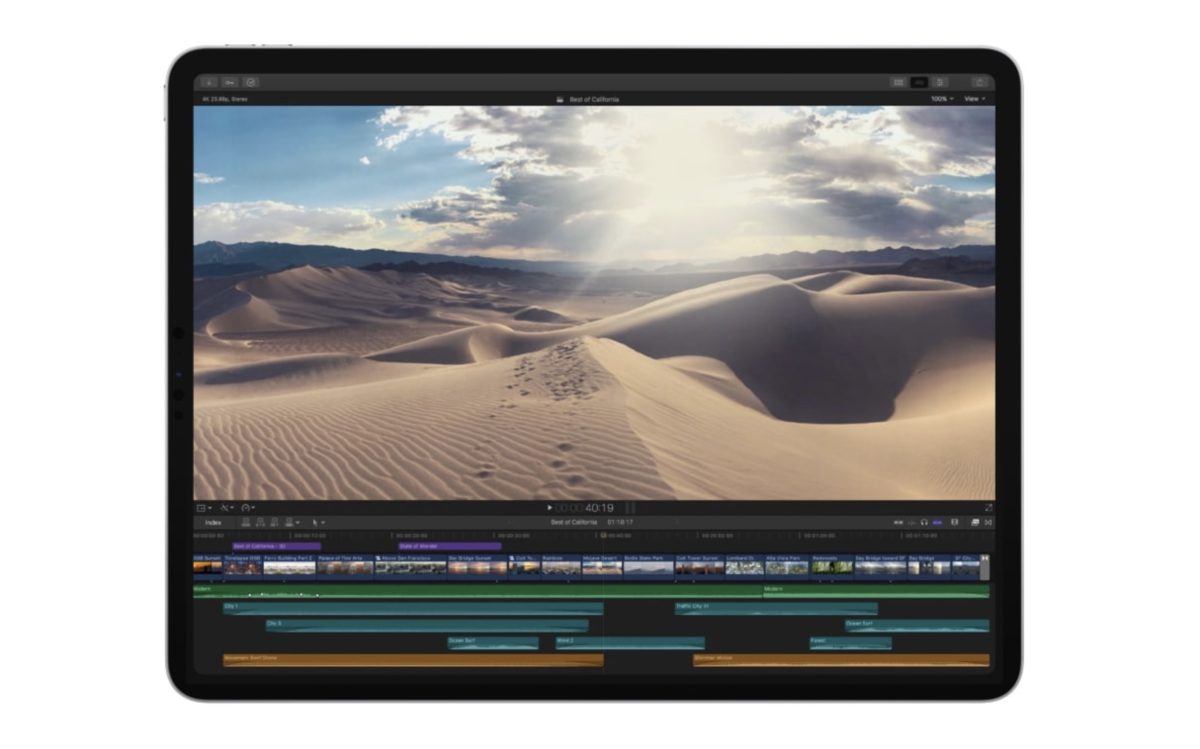Open the enhancement wand dropdown

point(226,508)
